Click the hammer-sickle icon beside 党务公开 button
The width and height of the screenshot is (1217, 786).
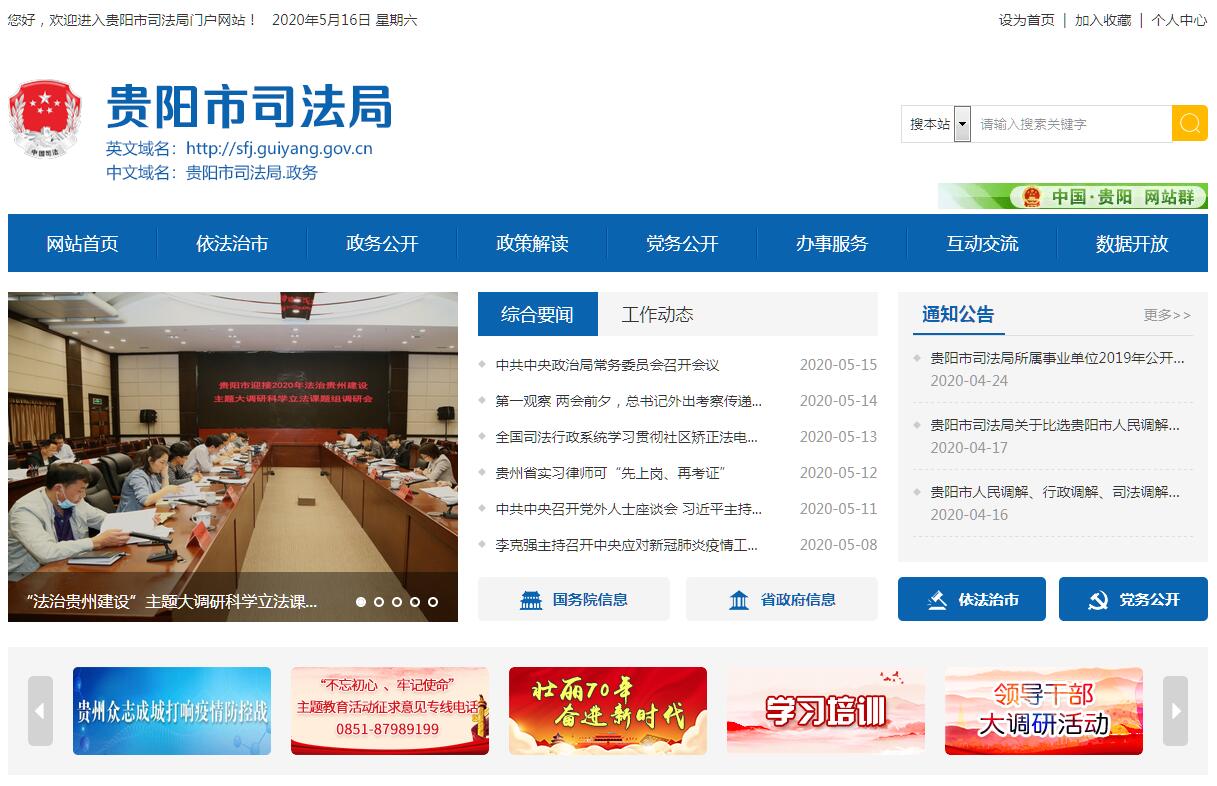1098,600
